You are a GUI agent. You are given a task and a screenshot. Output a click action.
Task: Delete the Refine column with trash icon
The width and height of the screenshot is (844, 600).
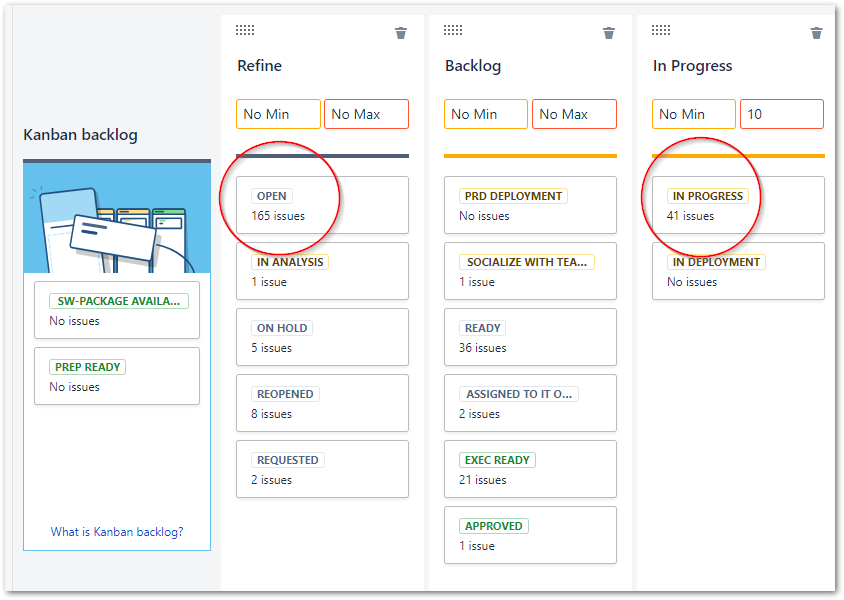point(401,33)
